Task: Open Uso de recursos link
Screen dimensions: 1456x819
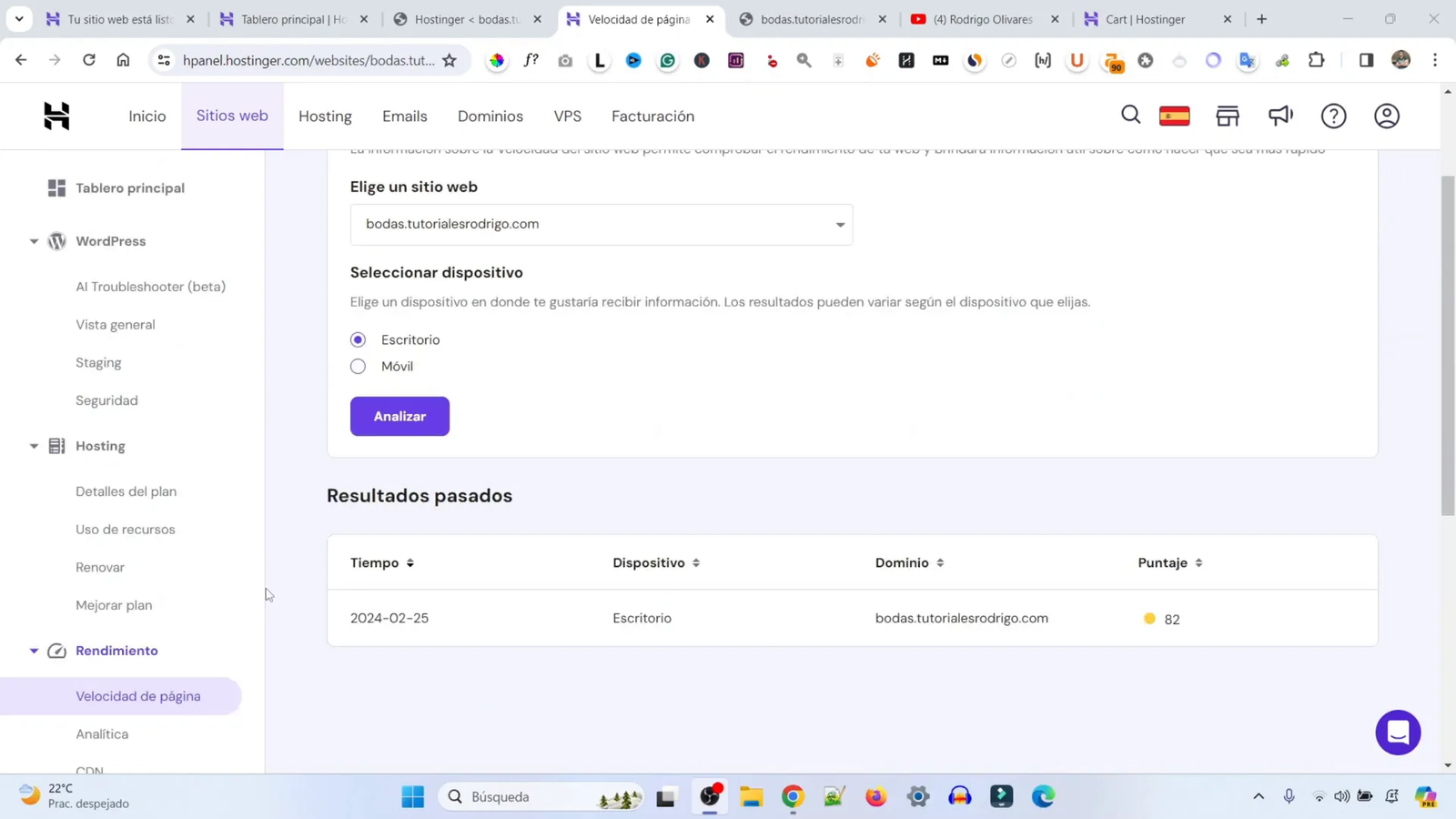Action: click(x=126, y=530)
